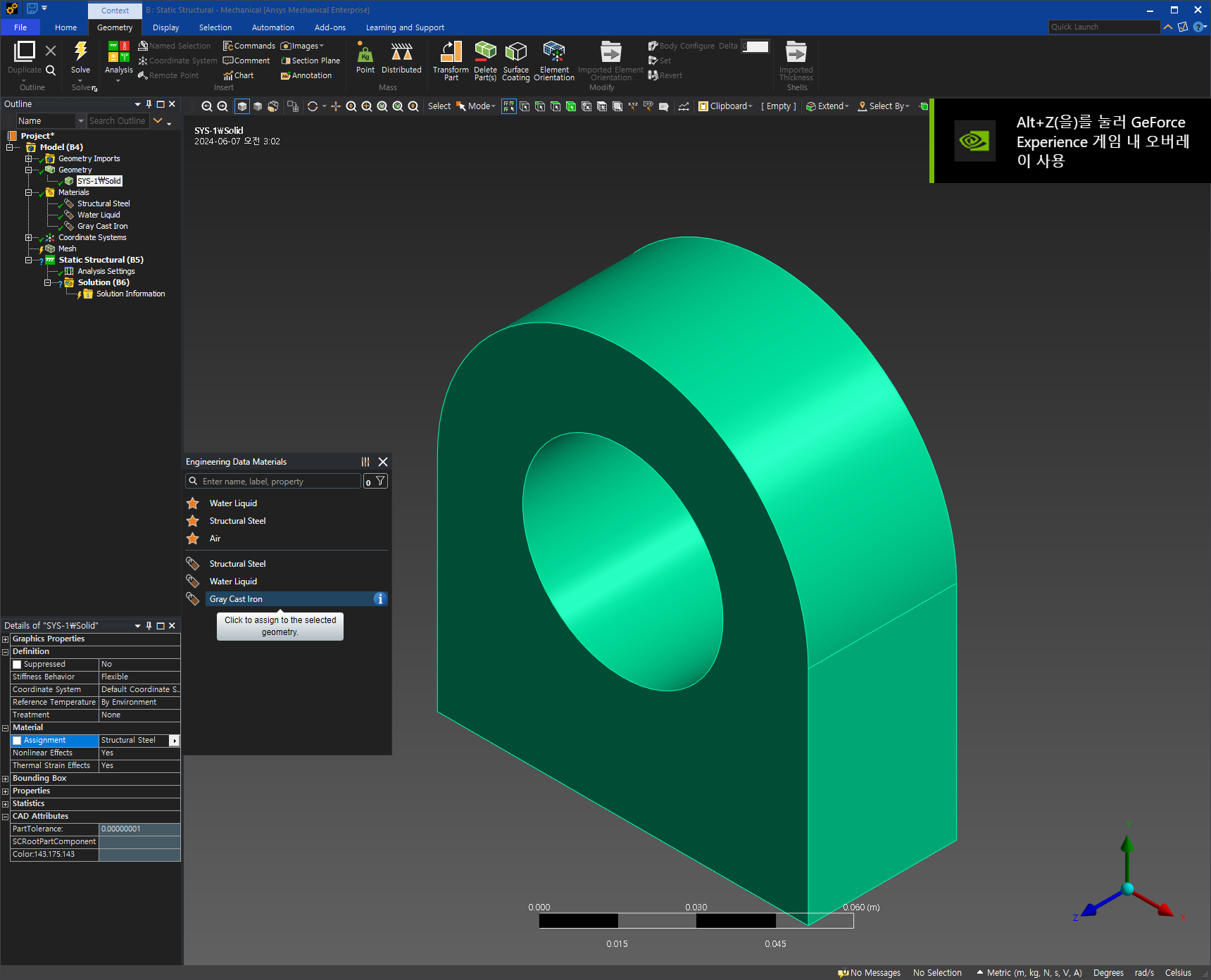Click the Solve lightning bolt icon
This screenshot has height=980, width=1211.
81,51
